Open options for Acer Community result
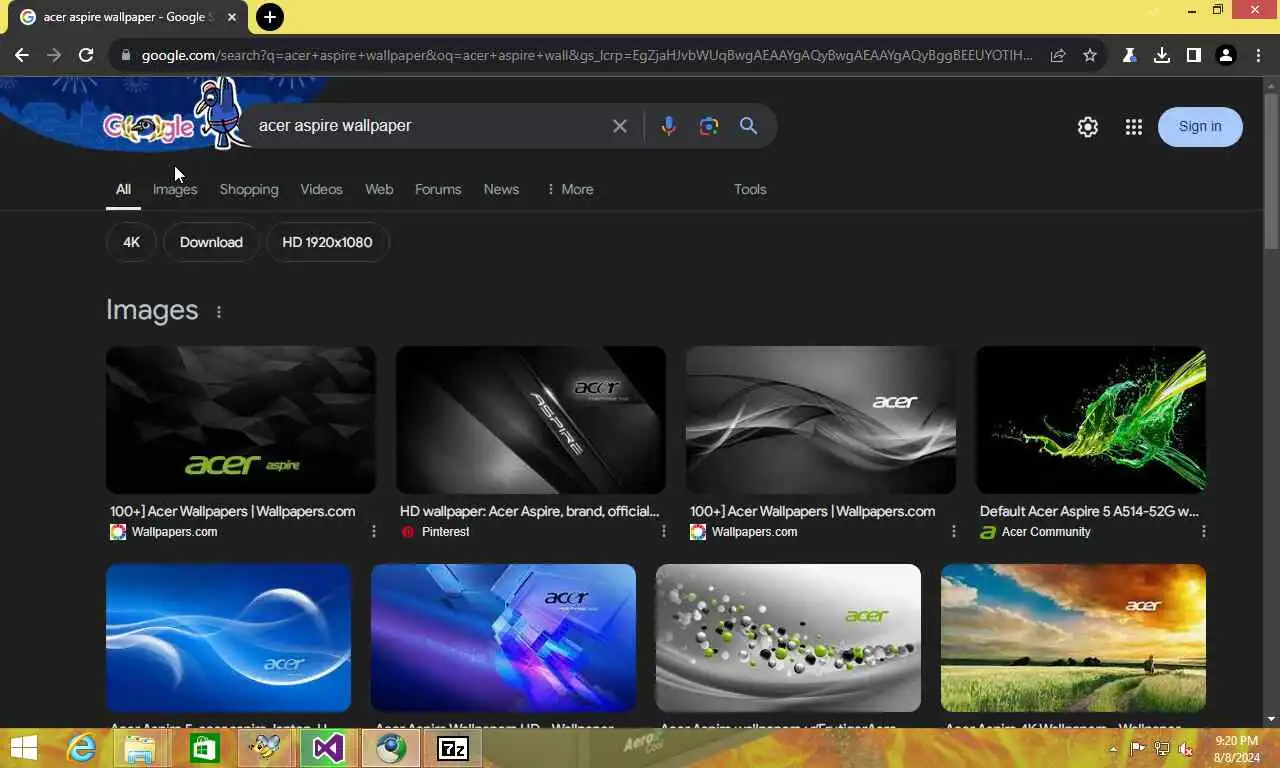 [x=1203, y=532]
